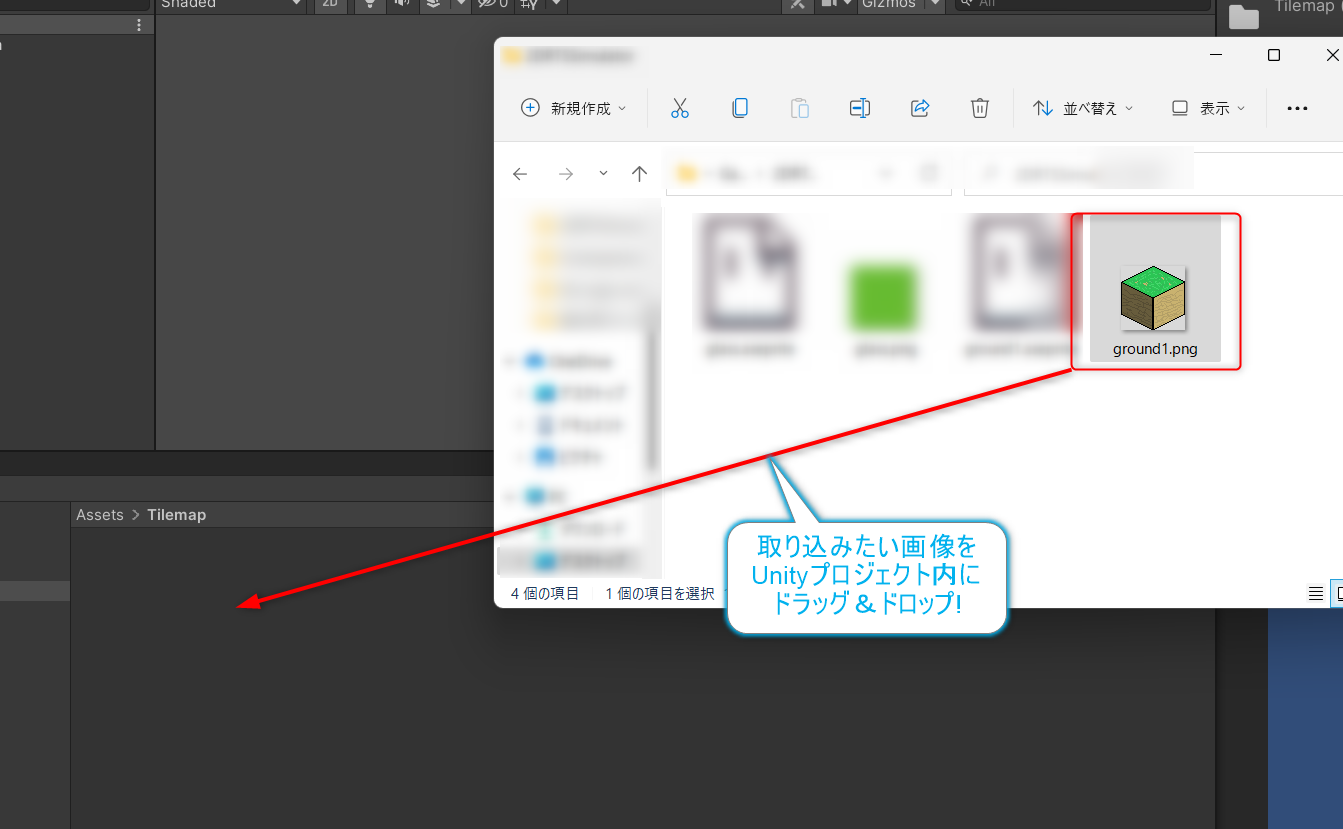
Task: Toggle scene lighting in Unity toolbar
Action: click(369, 5)
